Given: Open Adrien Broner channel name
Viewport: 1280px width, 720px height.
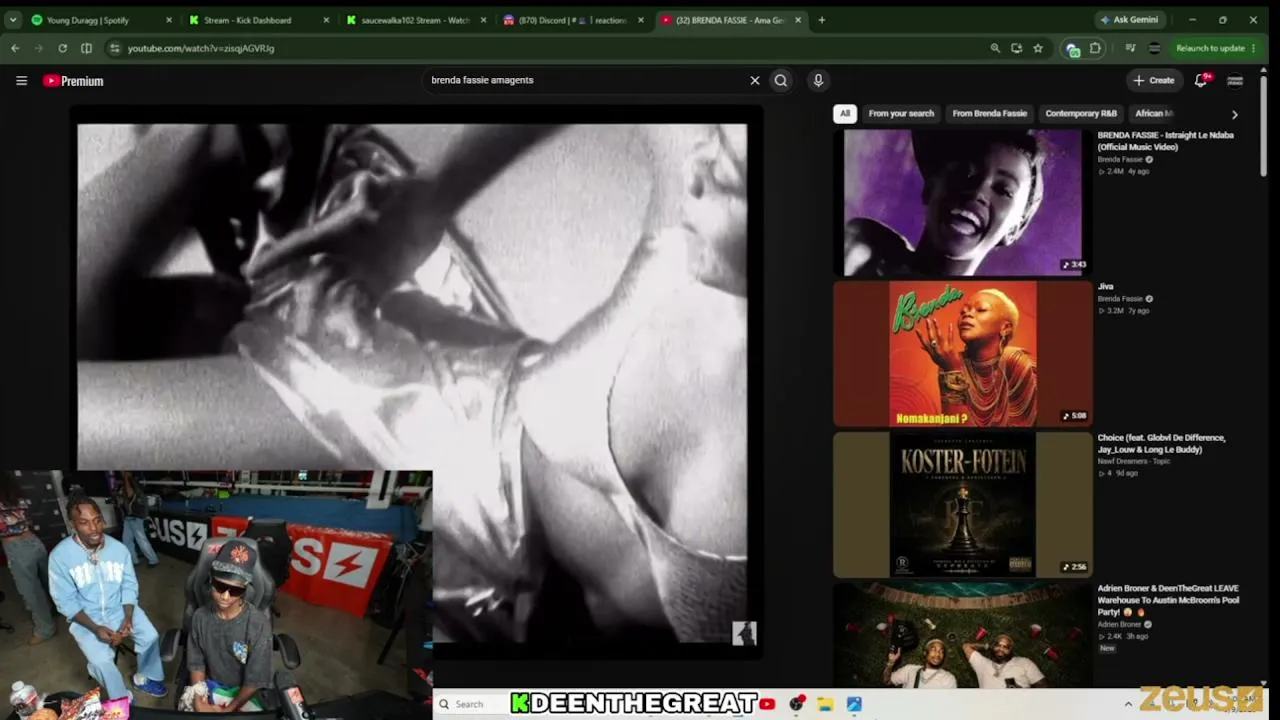Looking at the screenshot, I should (1120, 624).
